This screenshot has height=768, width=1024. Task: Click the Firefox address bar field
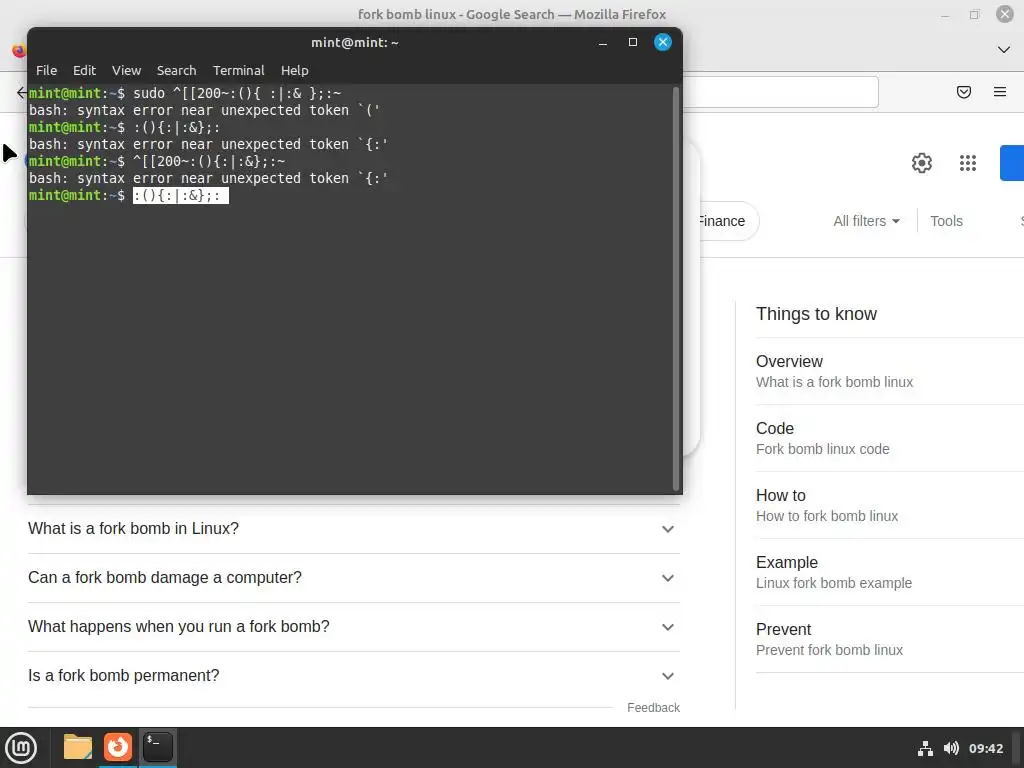[780, 92]
